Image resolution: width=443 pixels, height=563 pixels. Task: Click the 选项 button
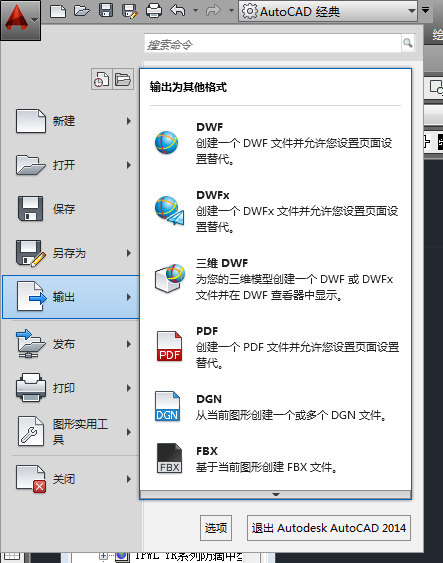click(216, 528)
